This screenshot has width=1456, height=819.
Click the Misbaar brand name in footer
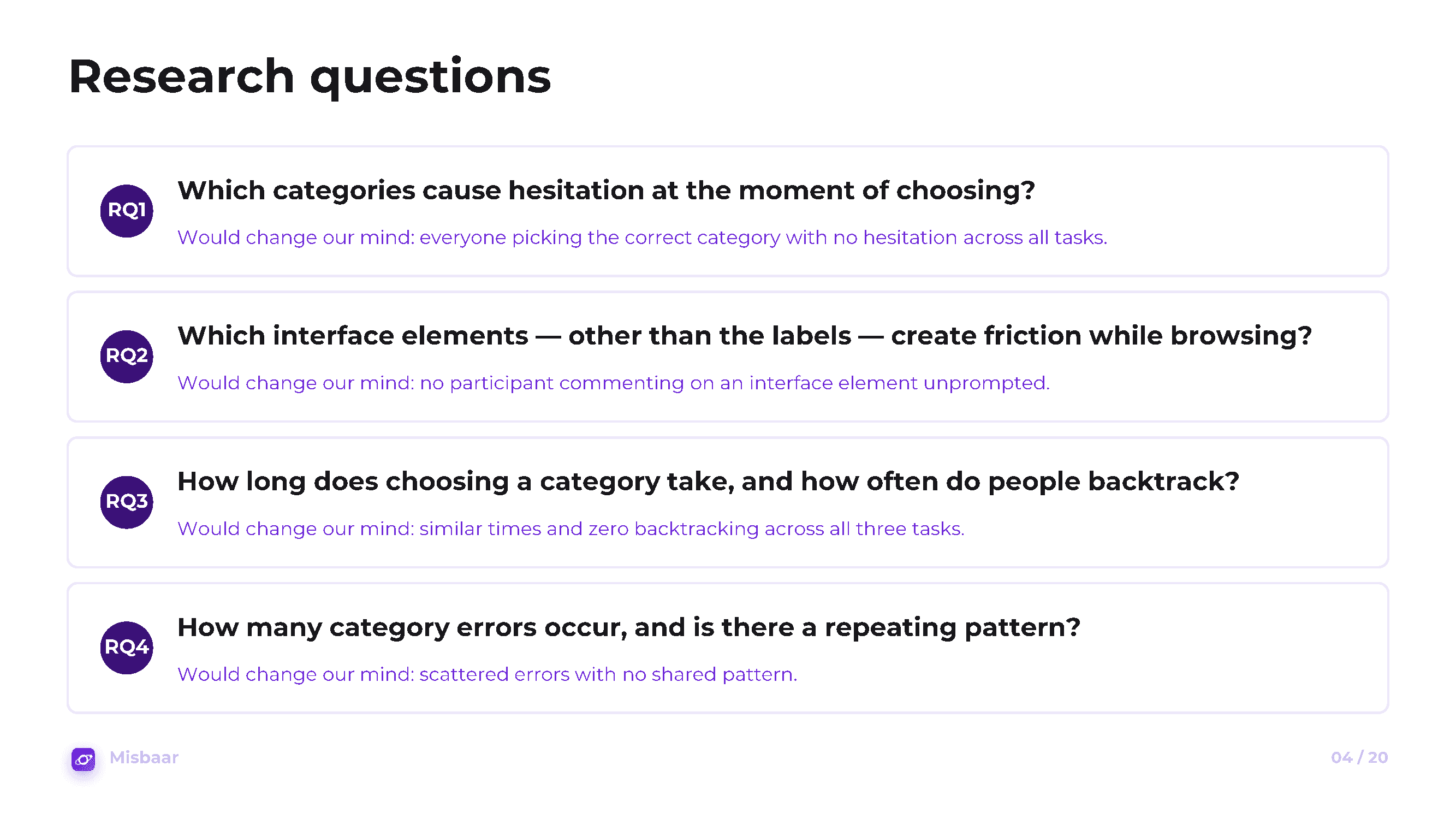coord(144,757)
